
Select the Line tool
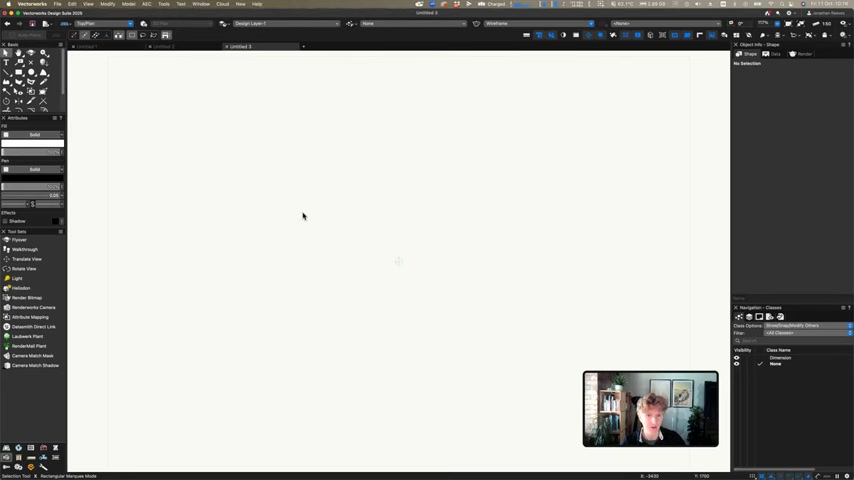pos(6,72)
